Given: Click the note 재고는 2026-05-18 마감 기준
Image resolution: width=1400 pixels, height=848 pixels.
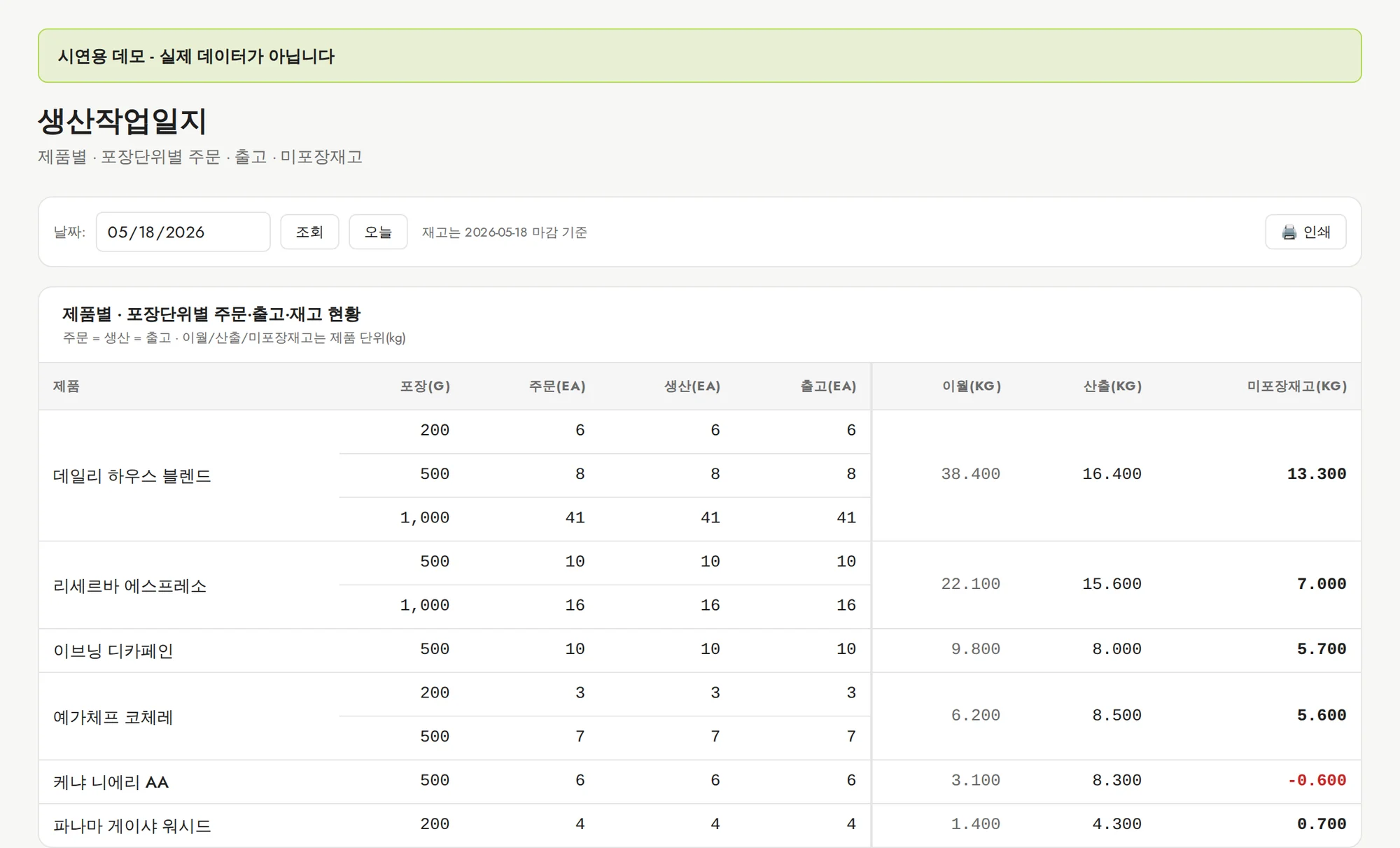Looking at the screenshot, I should pyautogui.click(x=505, y=232).
